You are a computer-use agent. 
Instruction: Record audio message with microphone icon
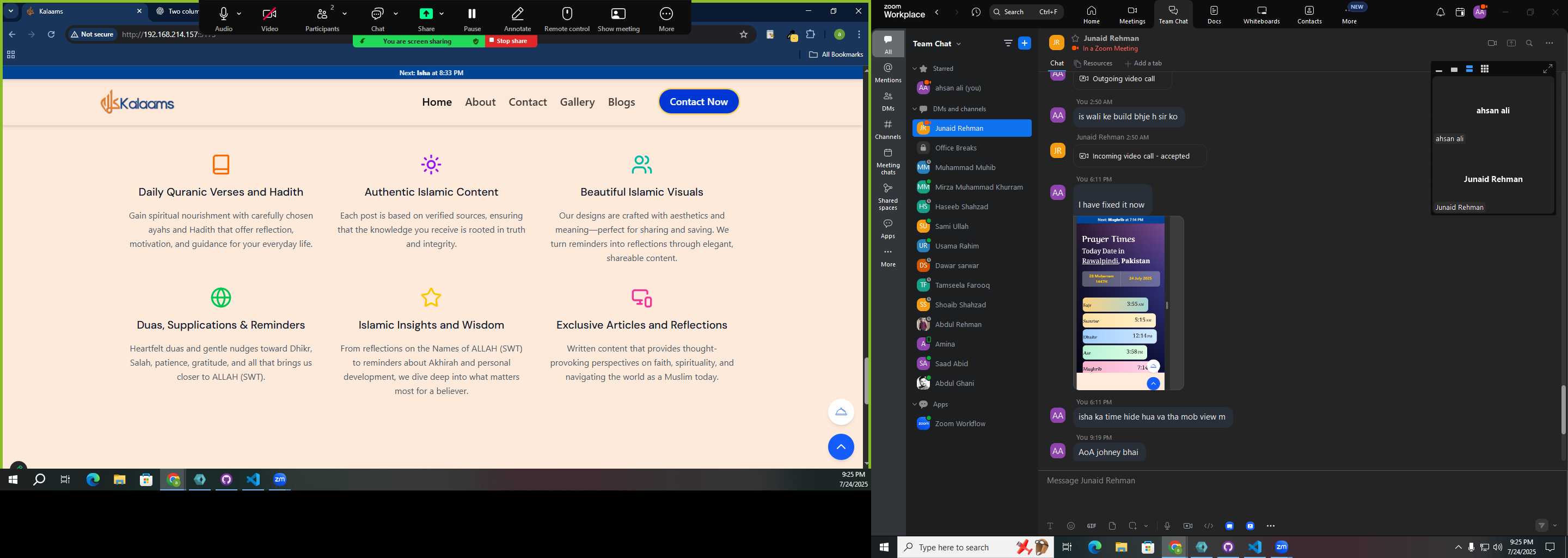pos(1167,526)
